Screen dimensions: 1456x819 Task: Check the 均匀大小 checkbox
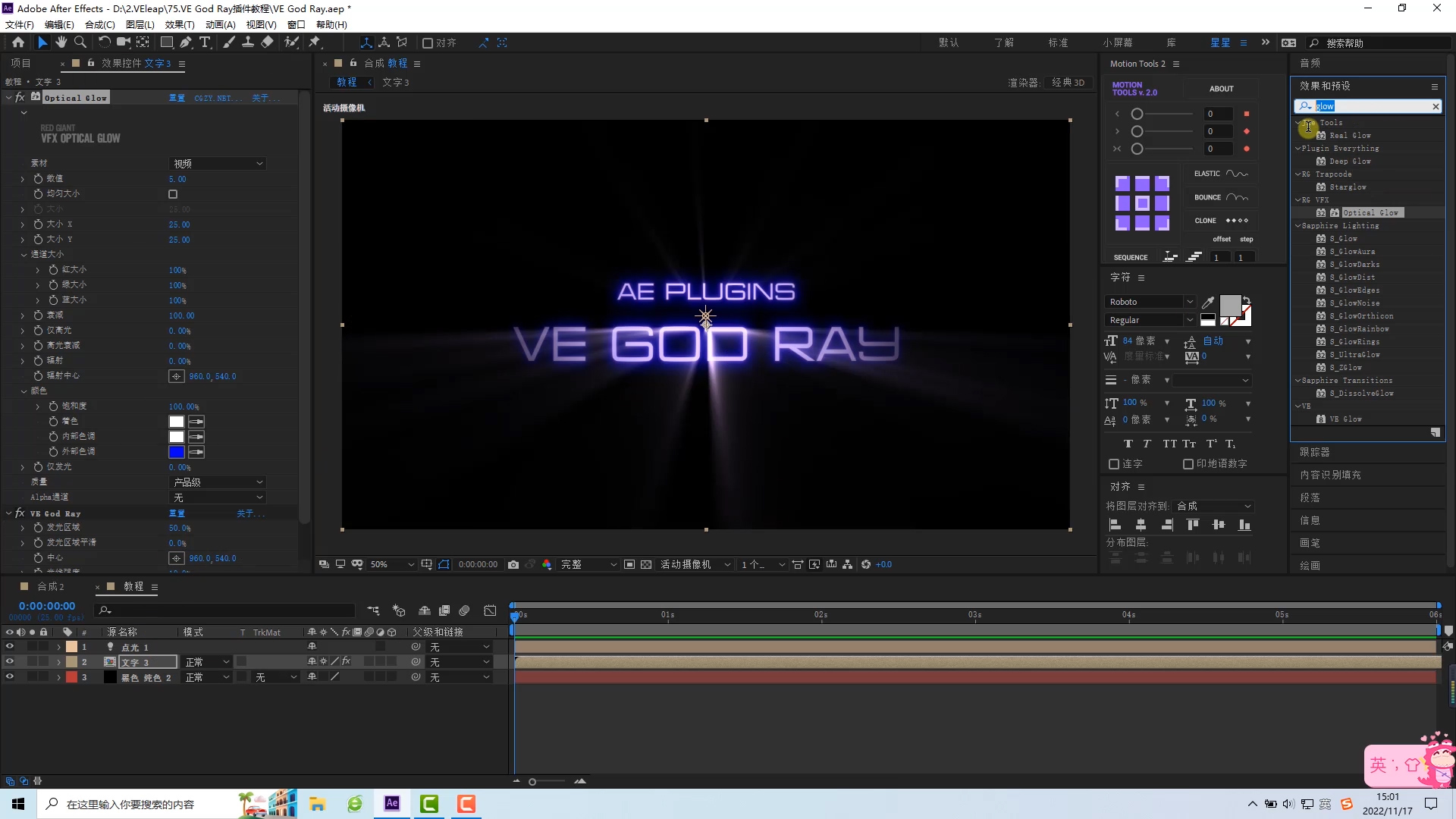173,194
